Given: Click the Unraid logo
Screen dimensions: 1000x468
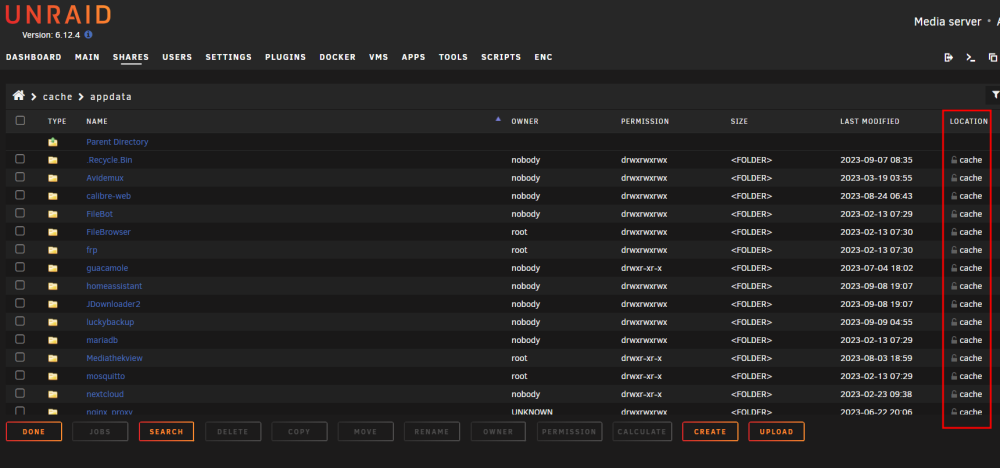Looking at the screenshot, I should [x=58, y=14].
